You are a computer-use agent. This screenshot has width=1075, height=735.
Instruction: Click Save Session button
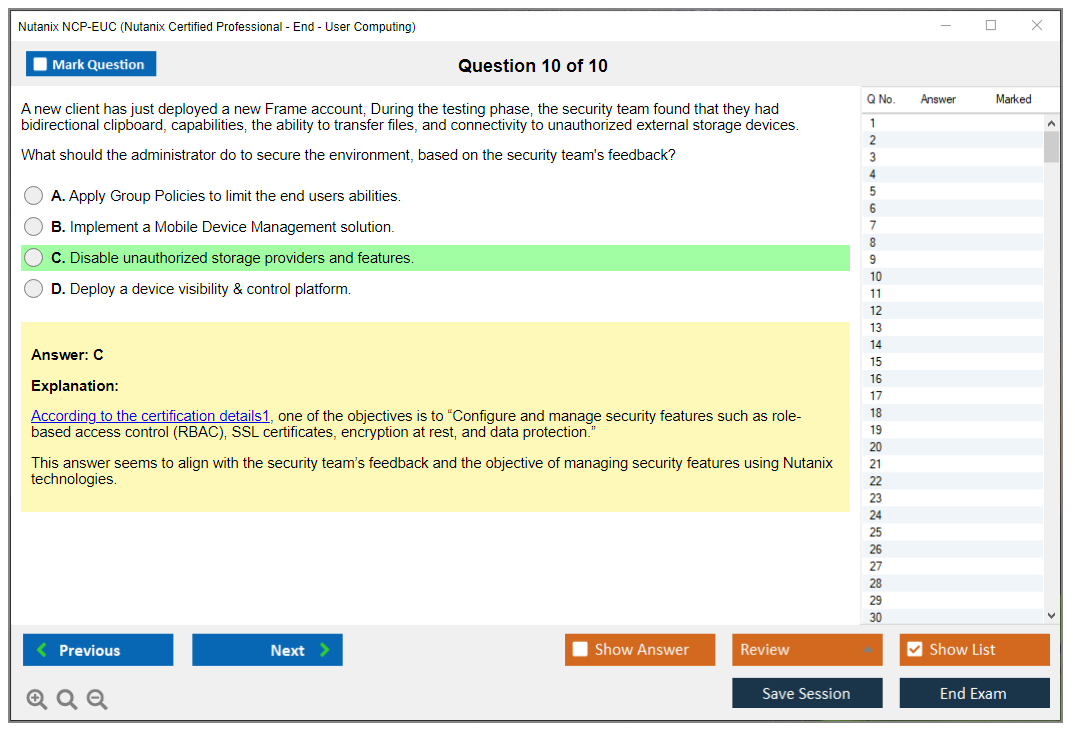(x=807, y=693)
